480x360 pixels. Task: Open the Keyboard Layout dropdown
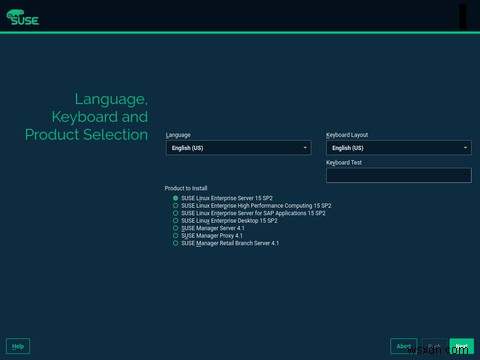coord(399,148)
